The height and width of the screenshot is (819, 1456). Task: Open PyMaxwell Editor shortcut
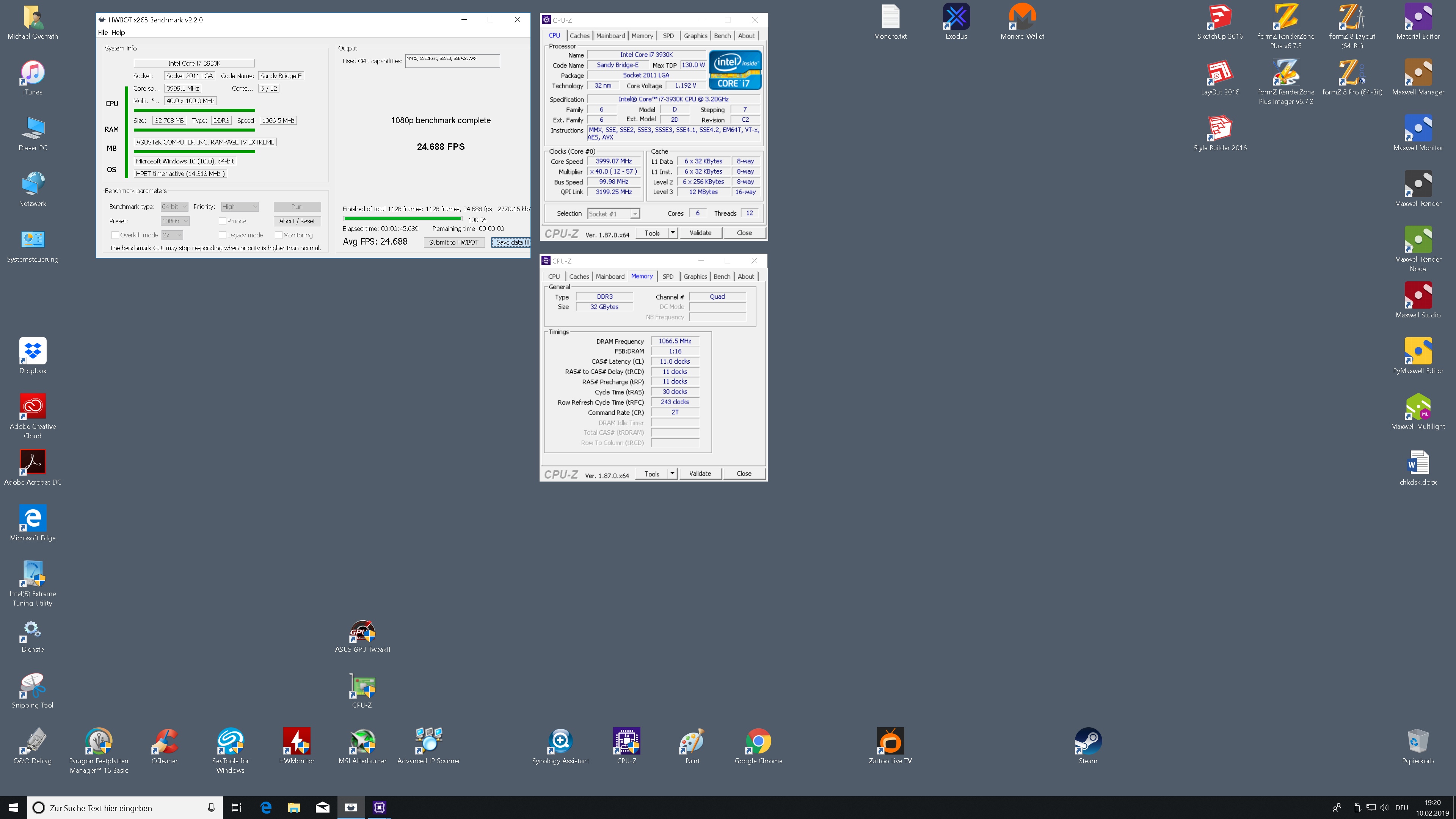tap(1418, 356)
